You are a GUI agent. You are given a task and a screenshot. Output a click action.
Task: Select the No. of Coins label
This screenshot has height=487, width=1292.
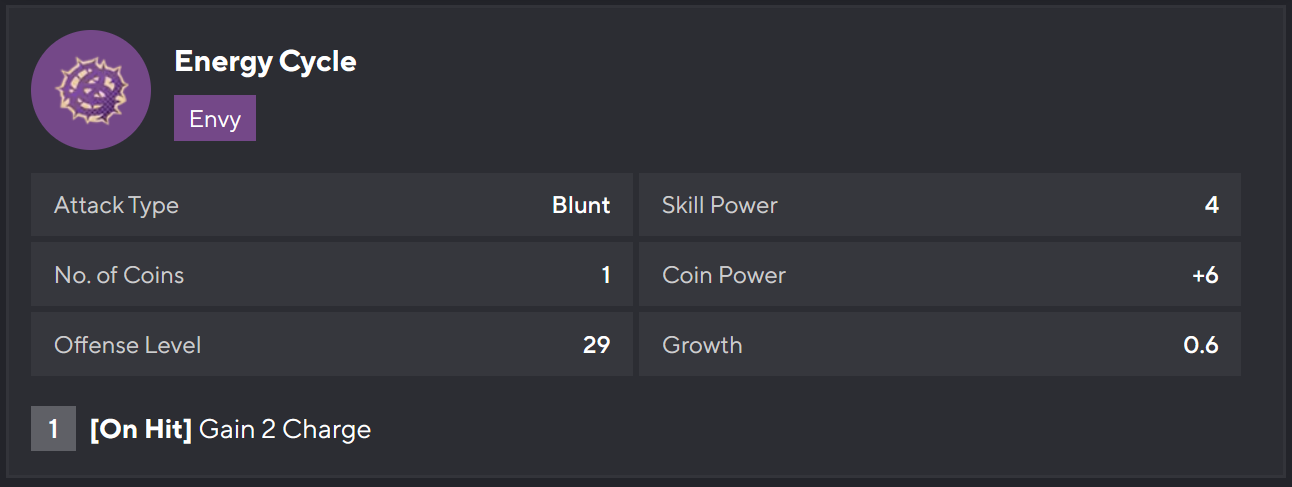(119, 275)
